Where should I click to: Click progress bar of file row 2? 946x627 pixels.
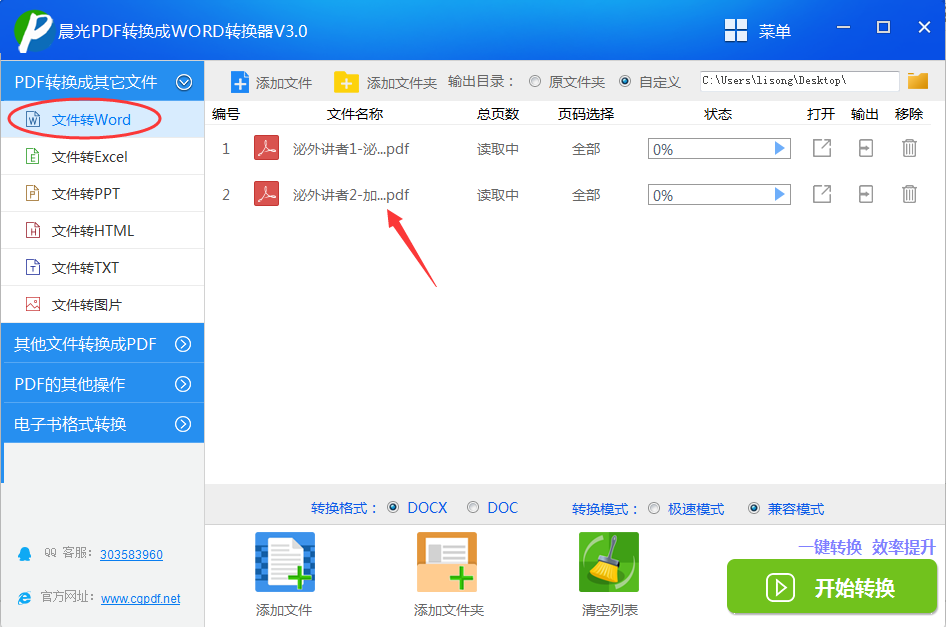coord(719,194)
